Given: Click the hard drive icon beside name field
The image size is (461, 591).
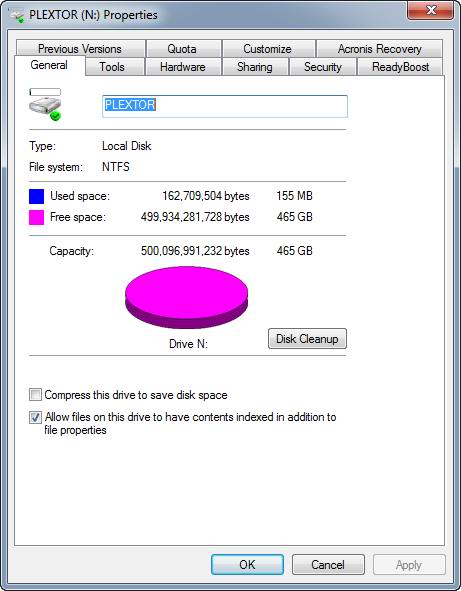Looking at the screenshot, I should pos(45,105).
